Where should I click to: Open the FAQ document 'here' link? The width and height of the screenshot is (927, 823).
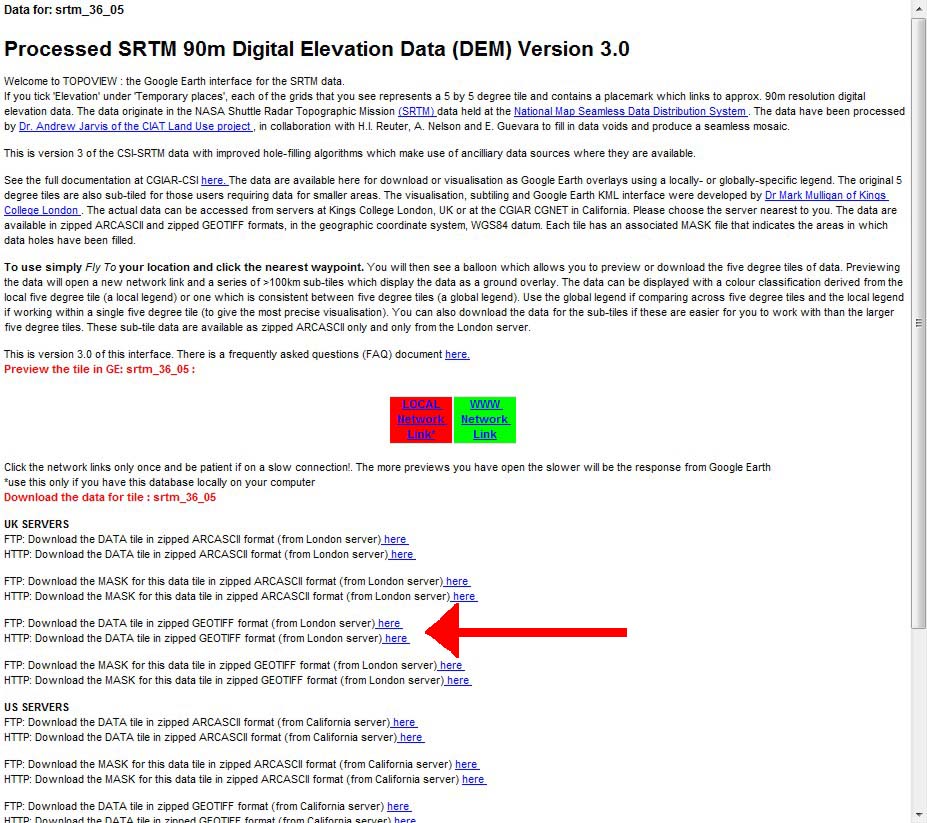click(457, 354)
